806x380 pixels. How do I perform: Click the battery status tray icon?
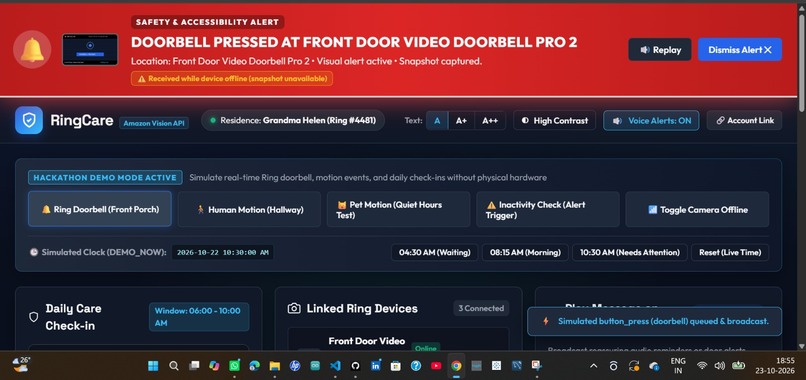click(739, 366)
